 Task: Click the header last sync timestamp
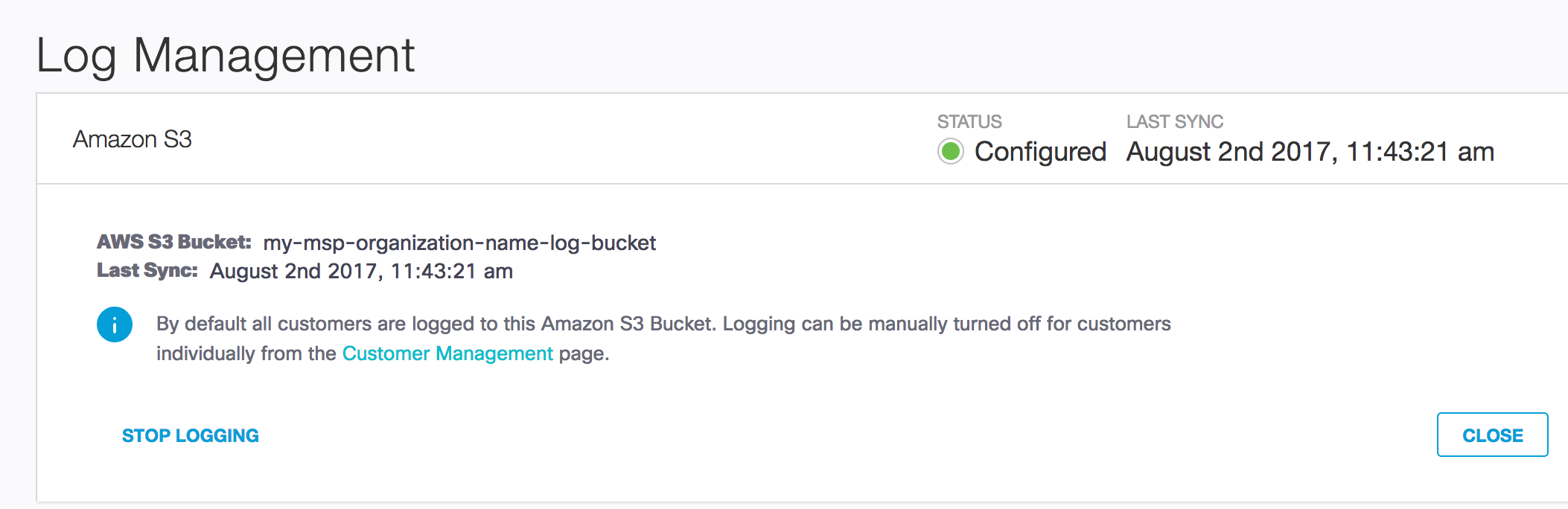tap(1310, 152)
